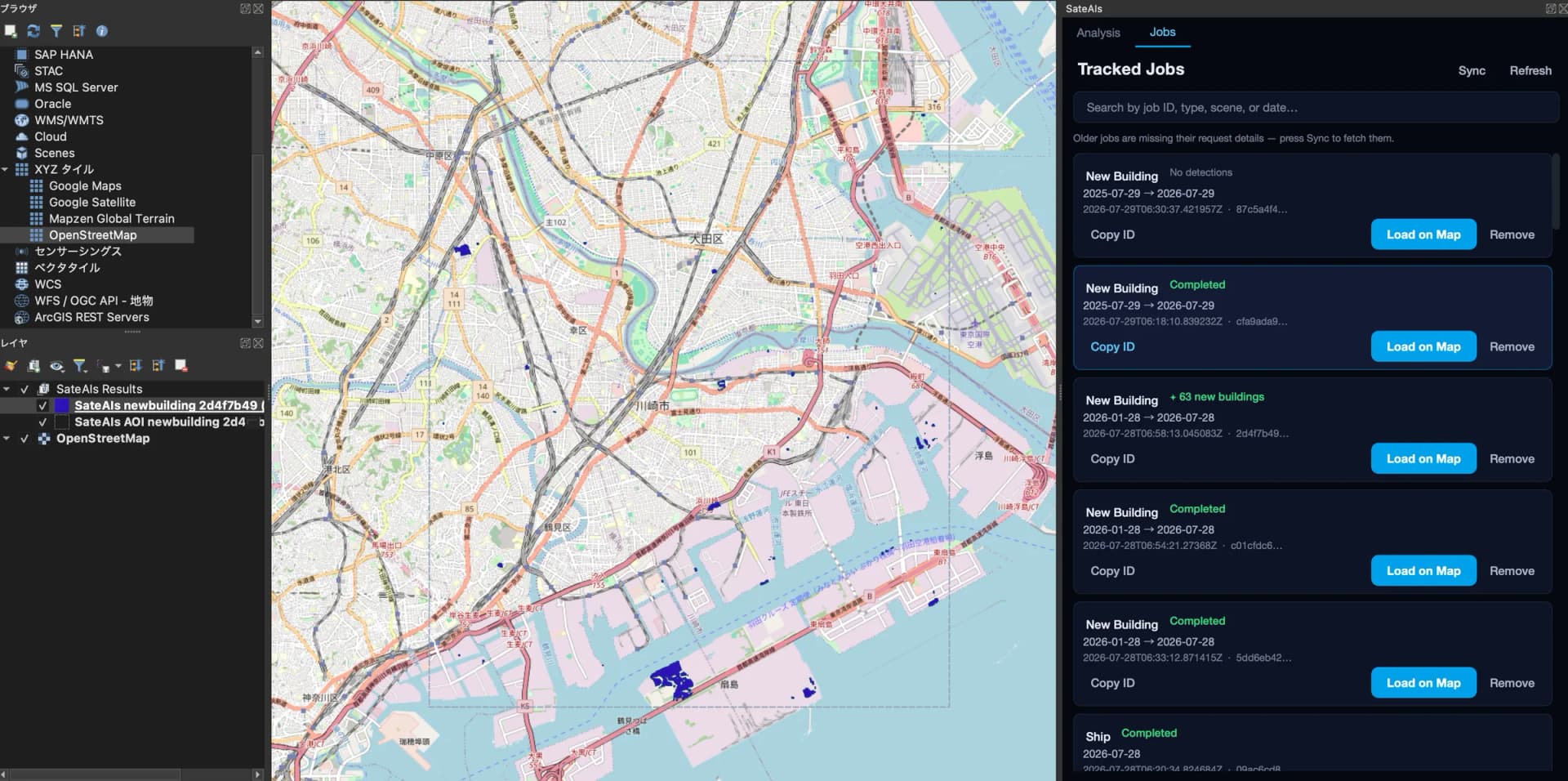Copy ID of the No detections job

click(x=1112, y=234)
